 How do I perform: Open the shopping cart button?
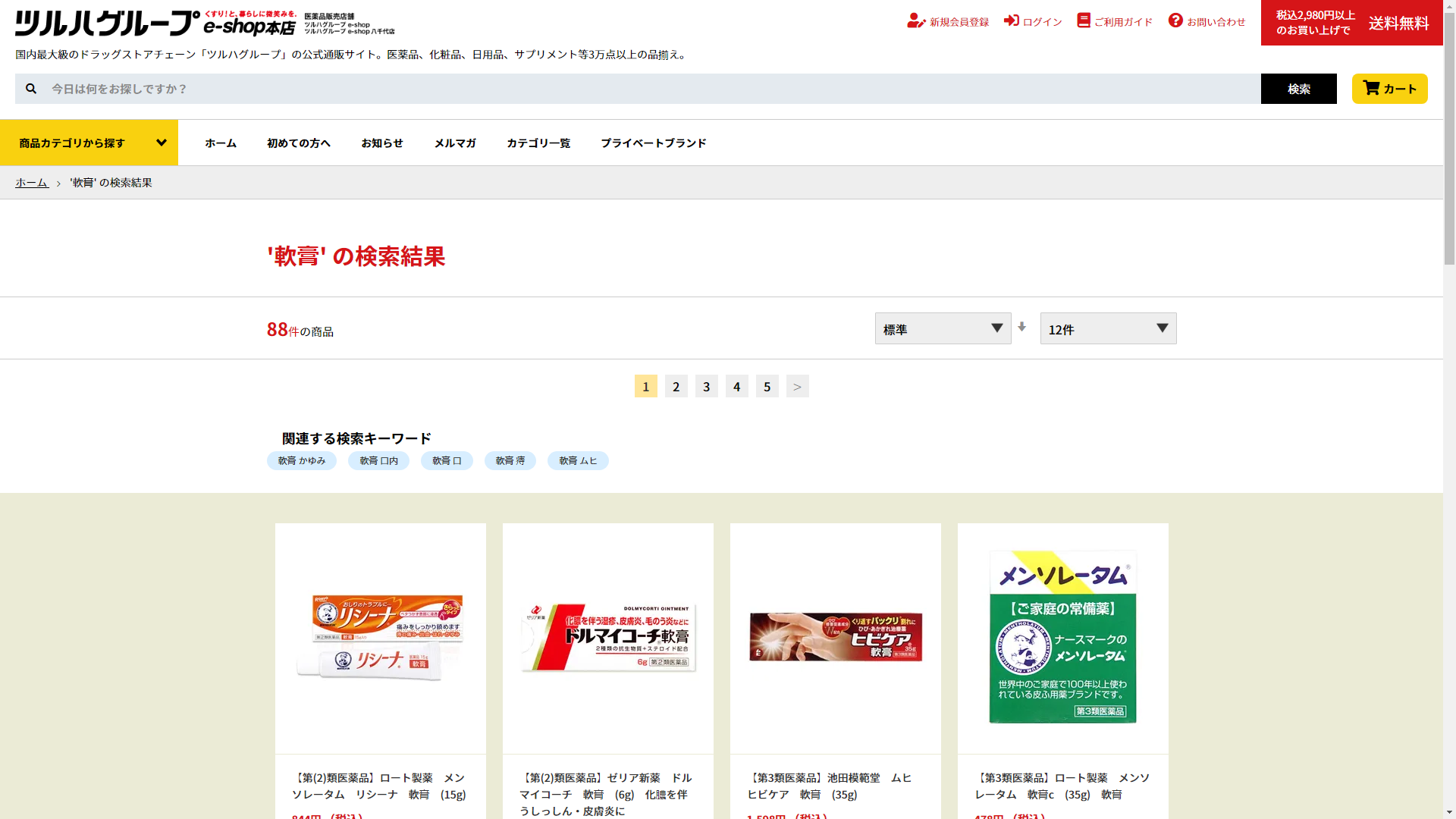(1389, 89)
